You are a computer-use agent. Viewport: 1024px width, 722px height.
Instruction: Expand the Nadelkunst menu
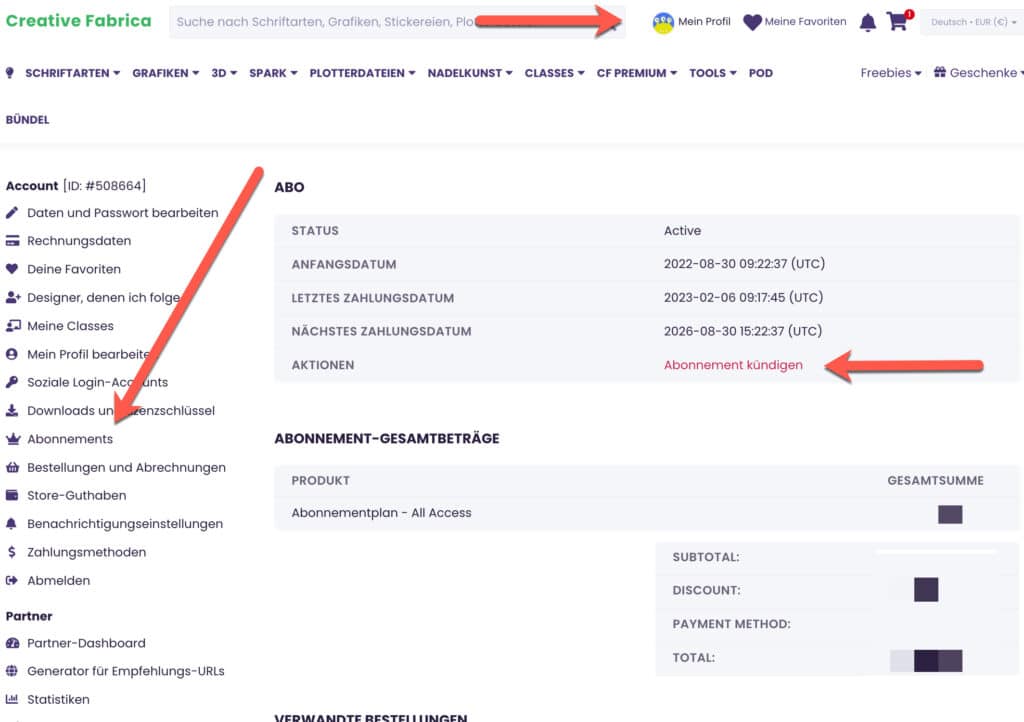tap(470, 73)
